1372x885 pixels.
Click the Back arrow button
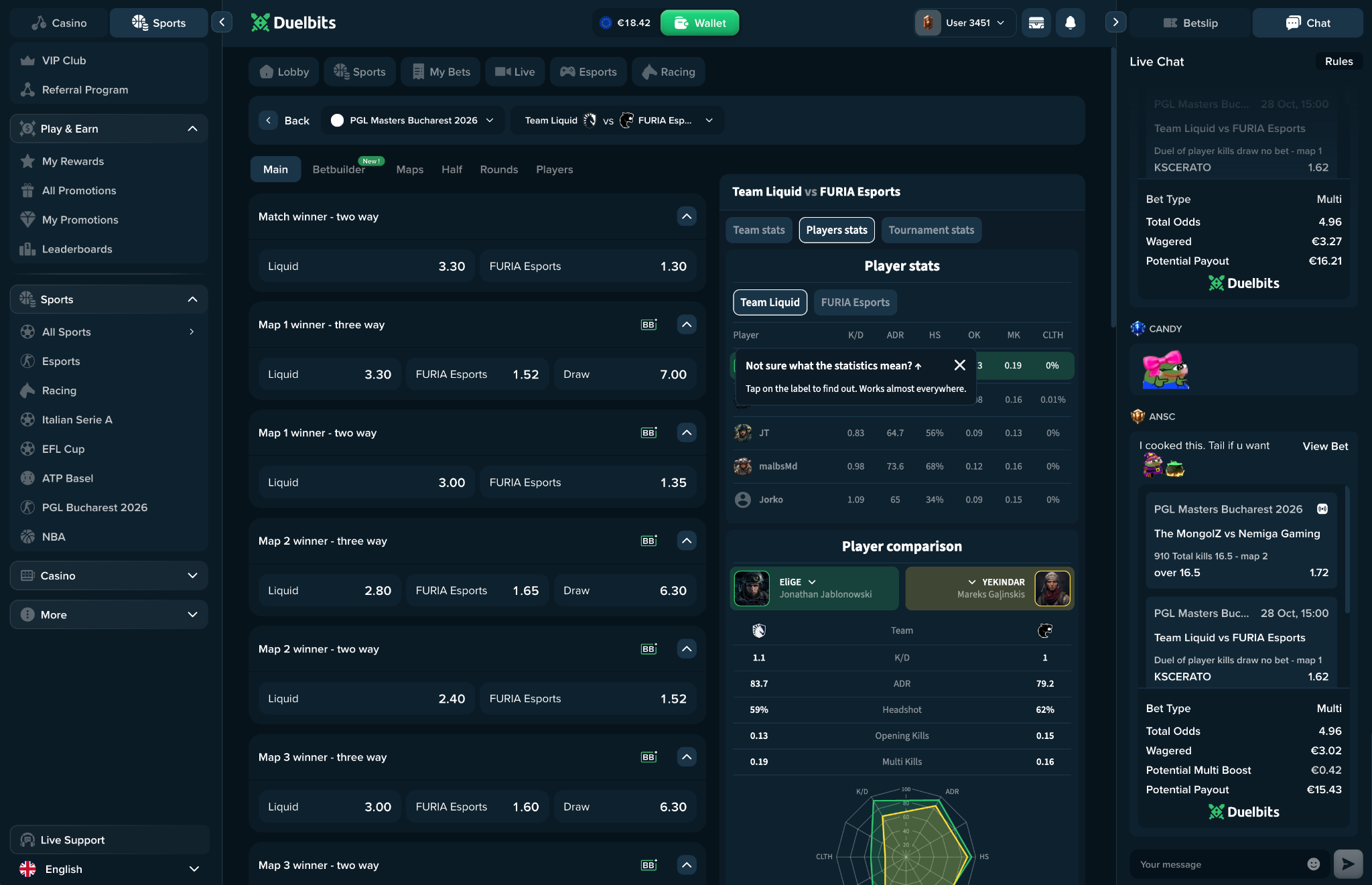coord(268,120)
